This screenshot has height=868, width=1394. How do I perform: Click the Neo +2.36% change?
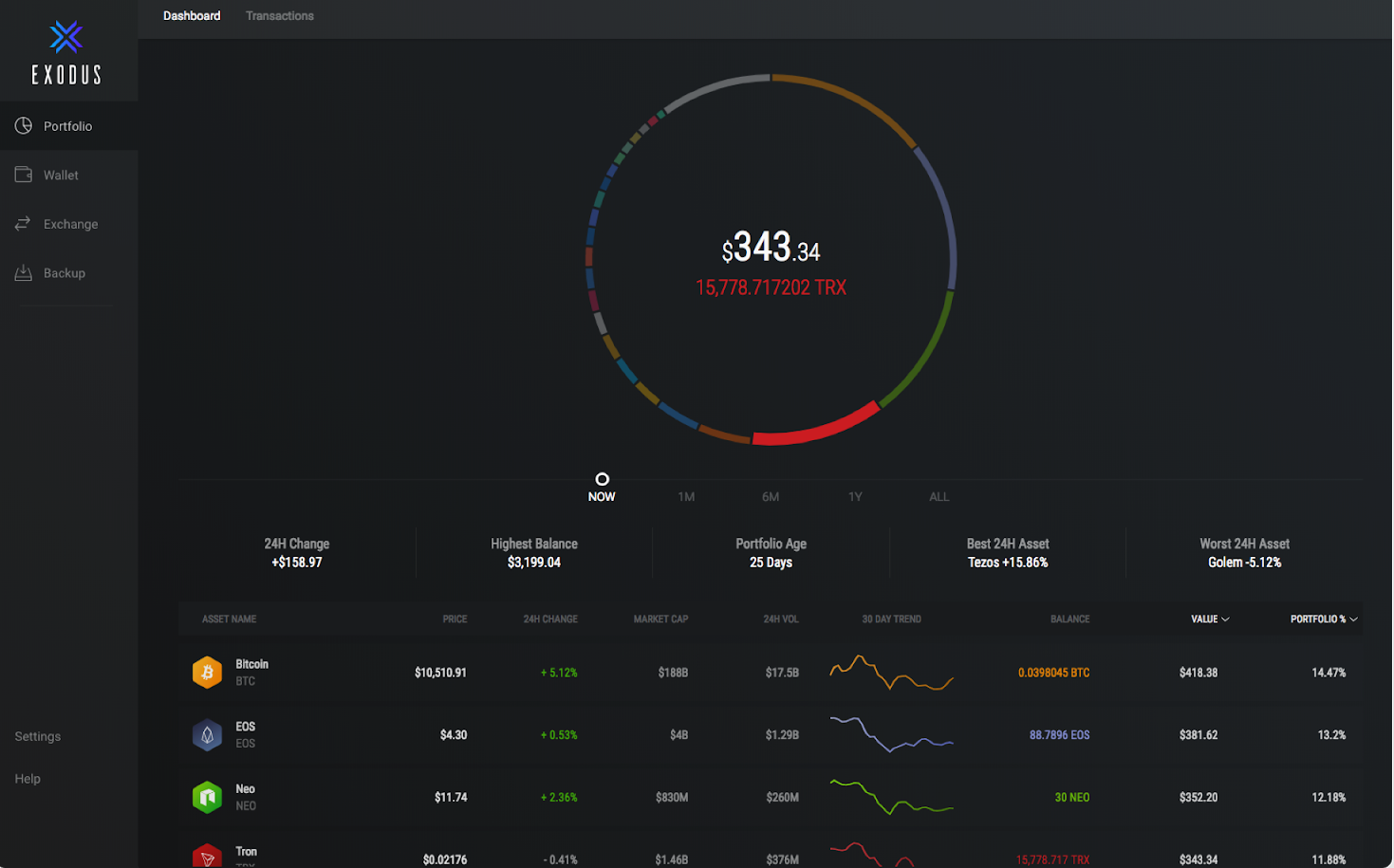tap(559, 798)
